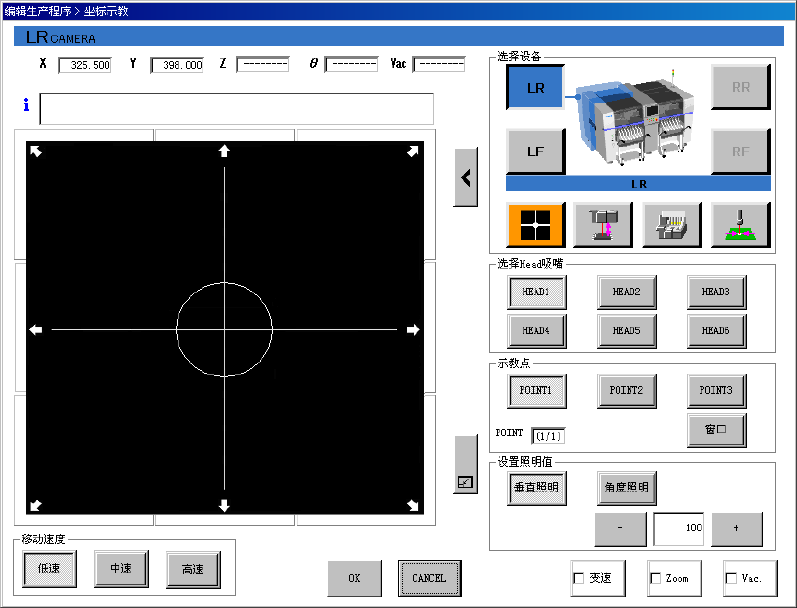The image size is (797, 608).
Task: Jog the camera up with the up arrow
Action: (224, 151)
